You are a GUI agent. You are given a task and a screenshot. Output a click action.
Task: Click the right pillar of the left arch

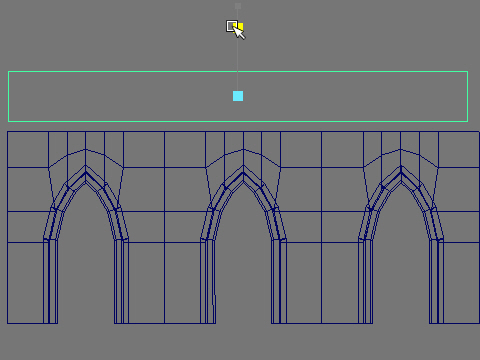[x=121, y=281]
